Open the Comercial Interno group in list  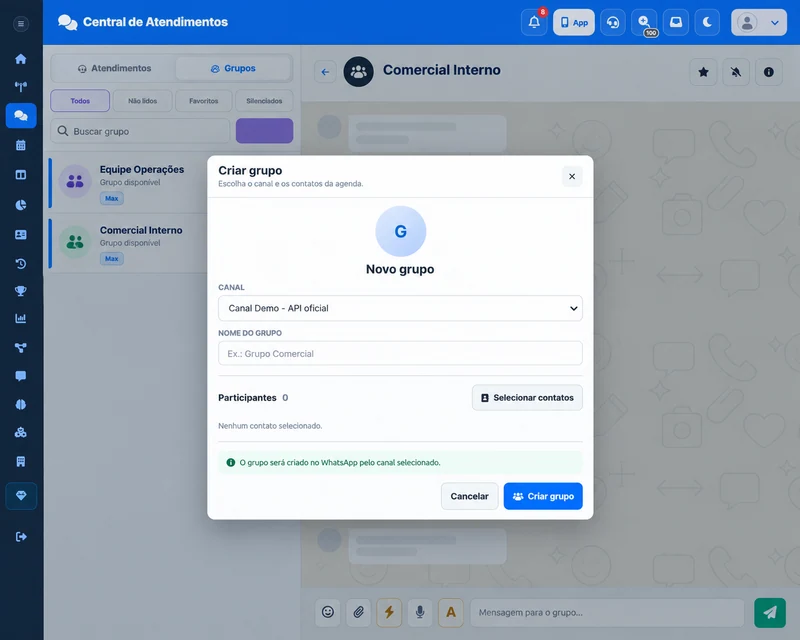coord(128,243)
